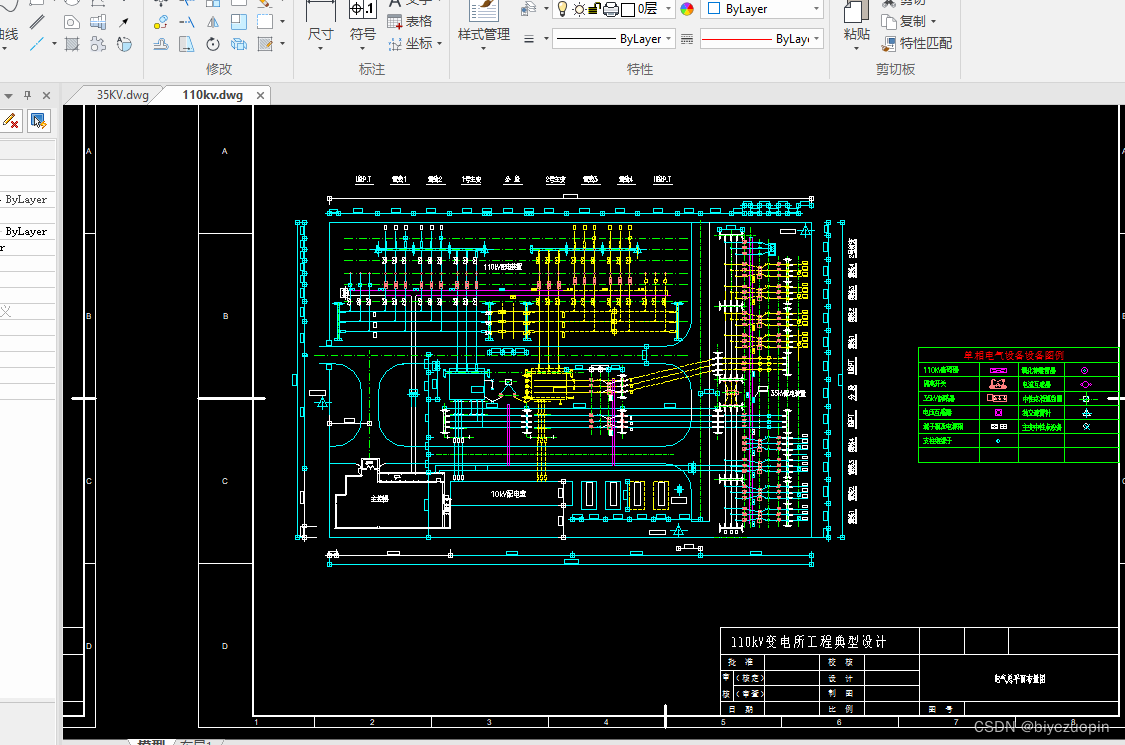
Task: Click the puzzle piece block icon
Action: (x=98, y=44)
